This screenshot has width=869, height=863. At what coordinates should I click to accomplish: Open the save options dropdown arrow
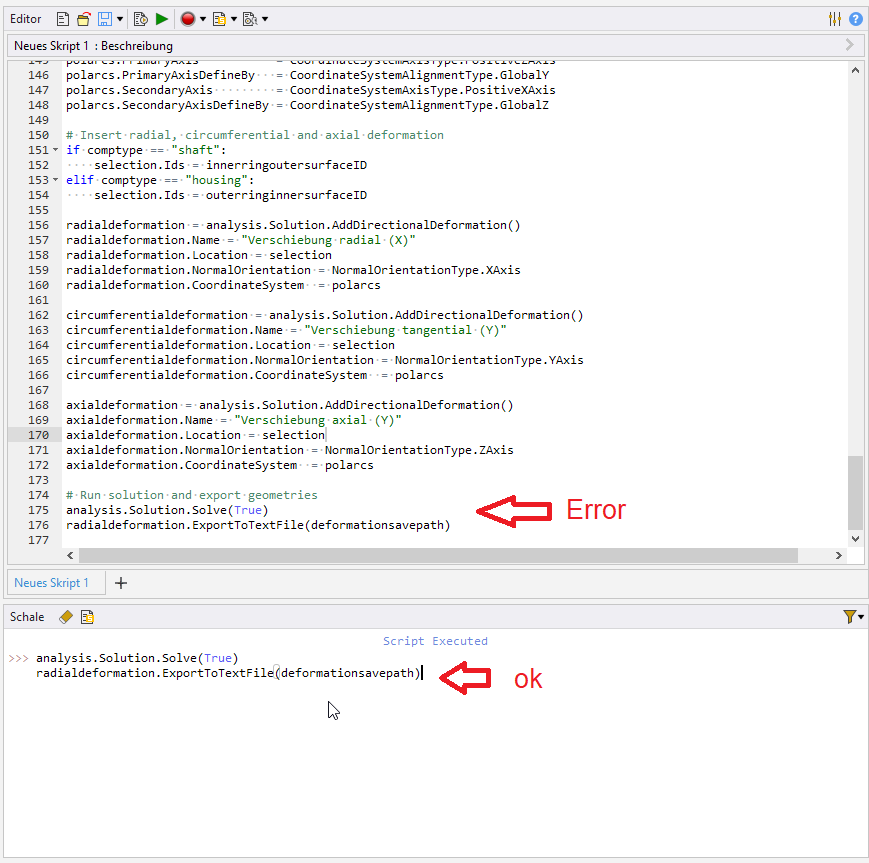[x=120, y=19]
